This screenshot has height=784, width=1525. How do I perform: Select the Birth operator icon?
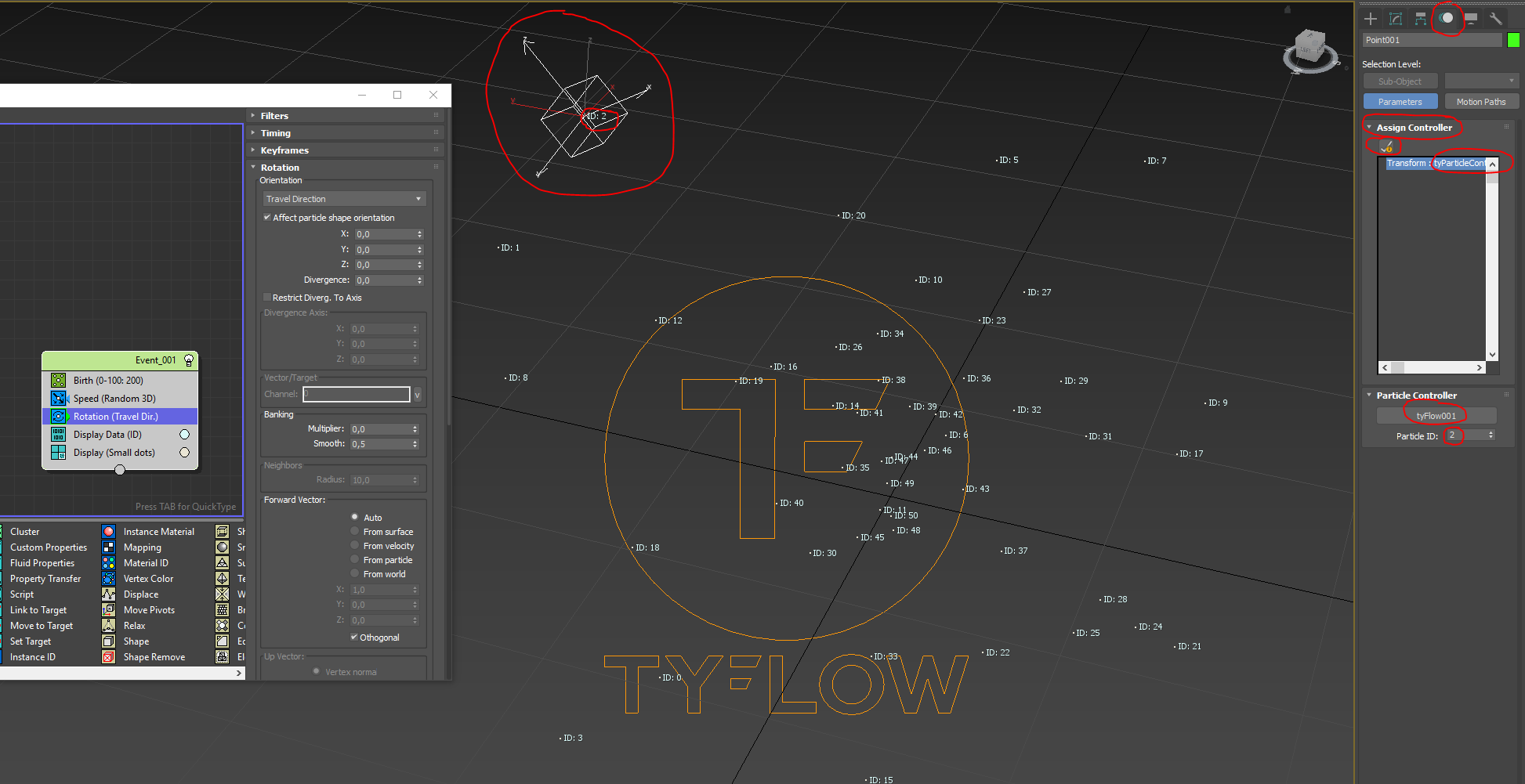[x=59, y=381]
